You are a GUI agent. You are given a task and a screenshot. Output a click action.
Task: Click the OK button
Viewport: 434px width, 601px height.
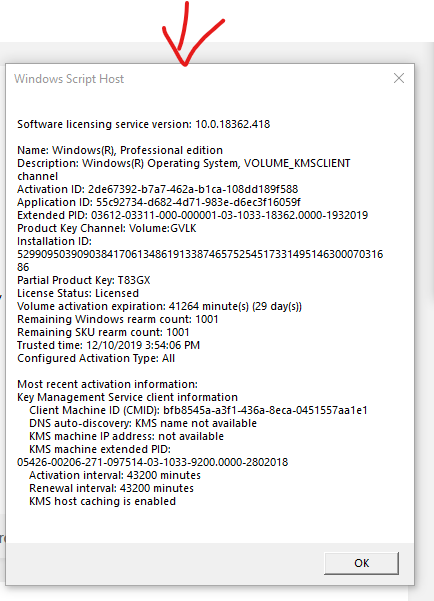point(361,563)
